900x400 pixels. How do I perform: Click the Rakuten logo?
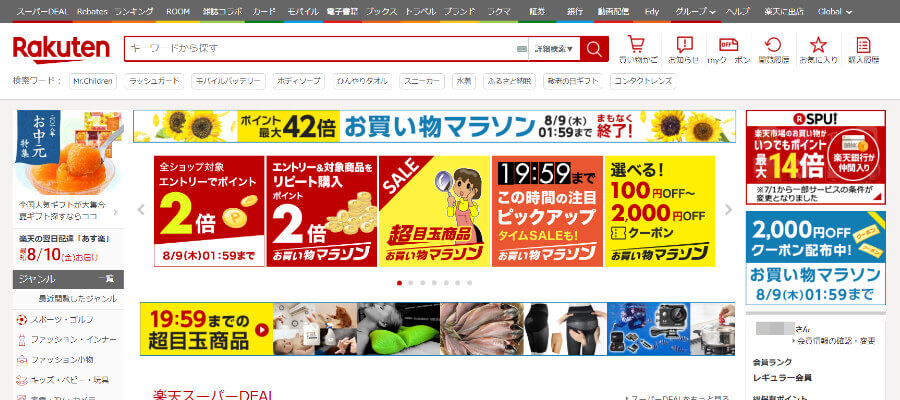61,49
